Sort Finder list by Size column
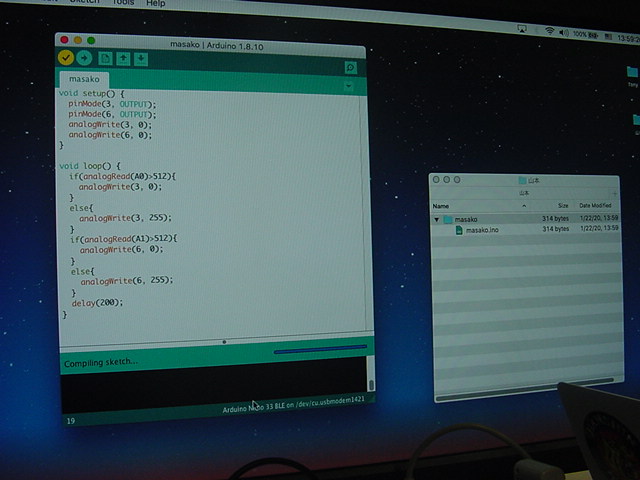The width and height of the screenshot is (640, 480). click(563, 206)
